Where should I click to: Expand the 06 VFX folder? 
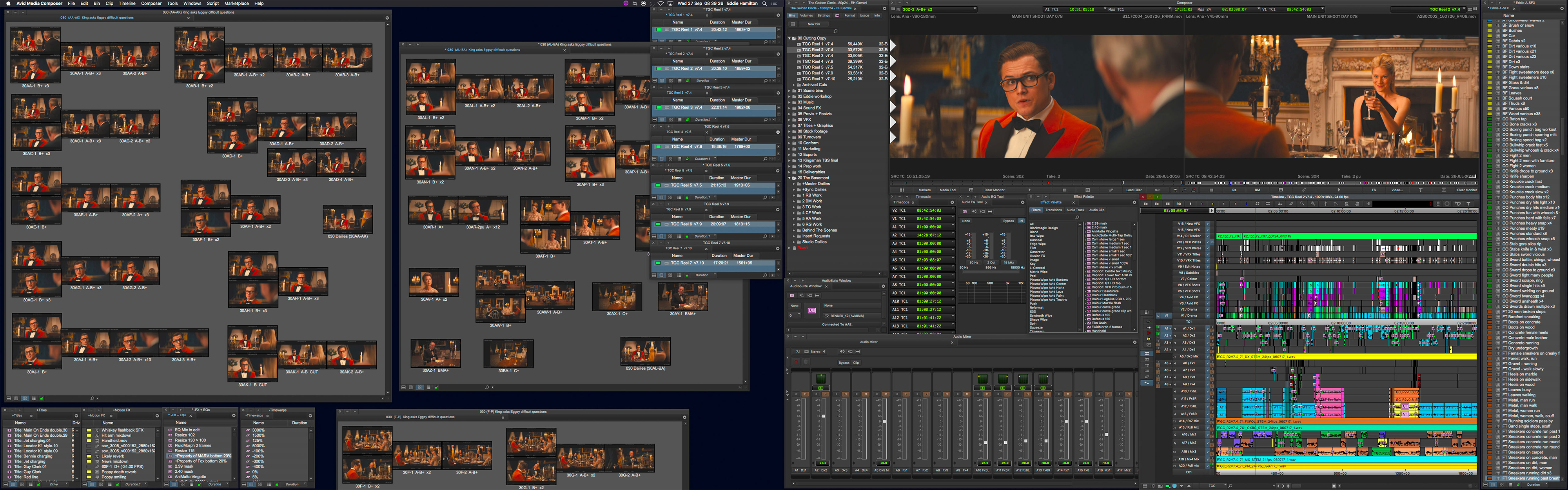point(789,120)
